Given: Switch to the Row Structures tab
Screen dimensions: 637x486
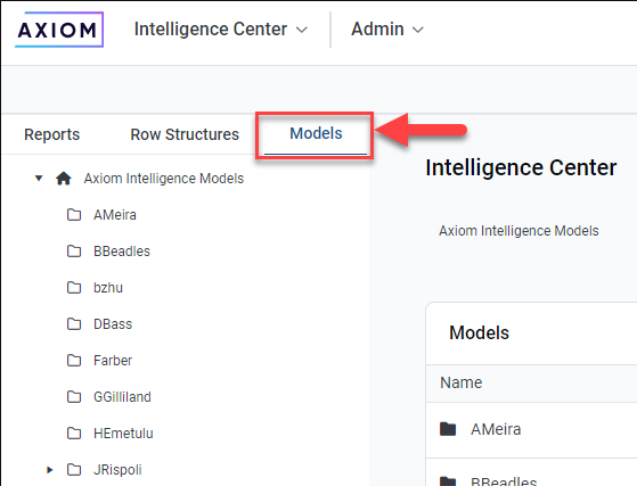Looking at the screenshot, I should pos(185,135).
